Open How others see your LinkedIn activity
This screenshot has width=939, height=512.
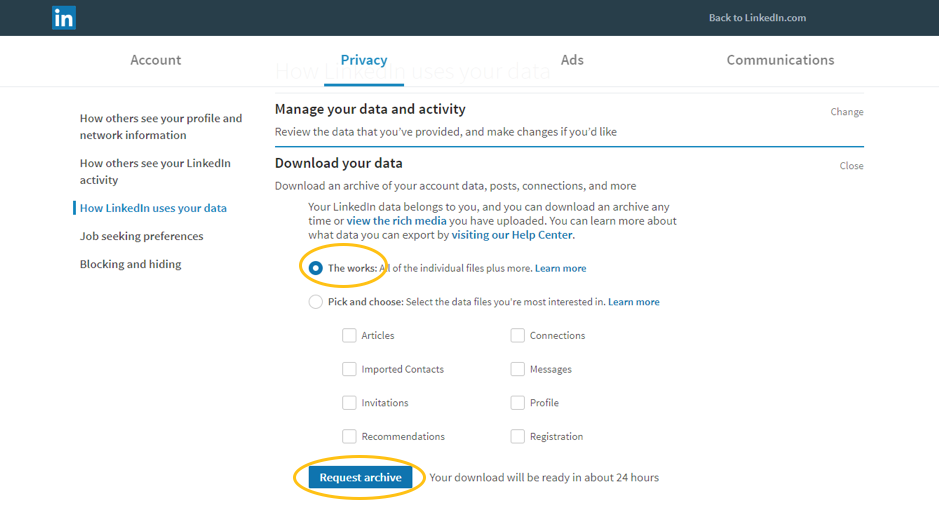coord(155,171)
